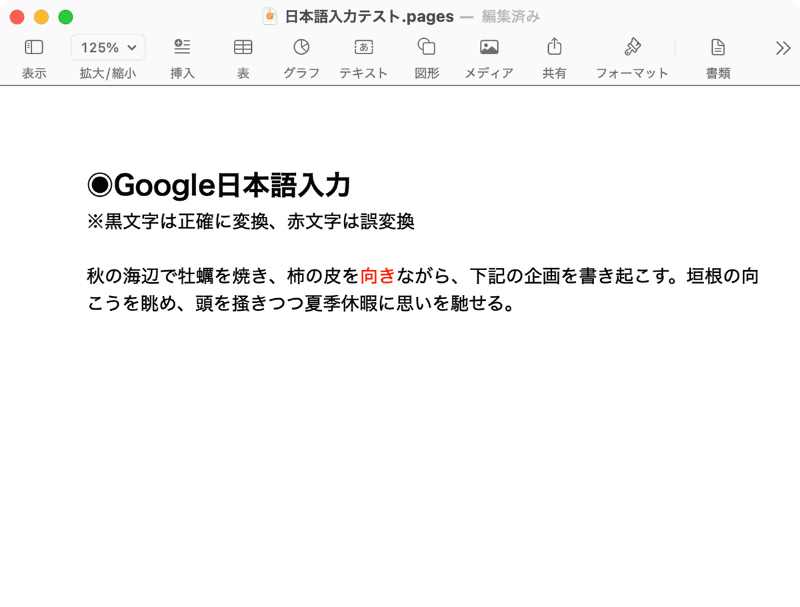Screen dimensions: 800x607
Task: Click the text 夏季休暇に思いを馳せる
Action: 403,303
